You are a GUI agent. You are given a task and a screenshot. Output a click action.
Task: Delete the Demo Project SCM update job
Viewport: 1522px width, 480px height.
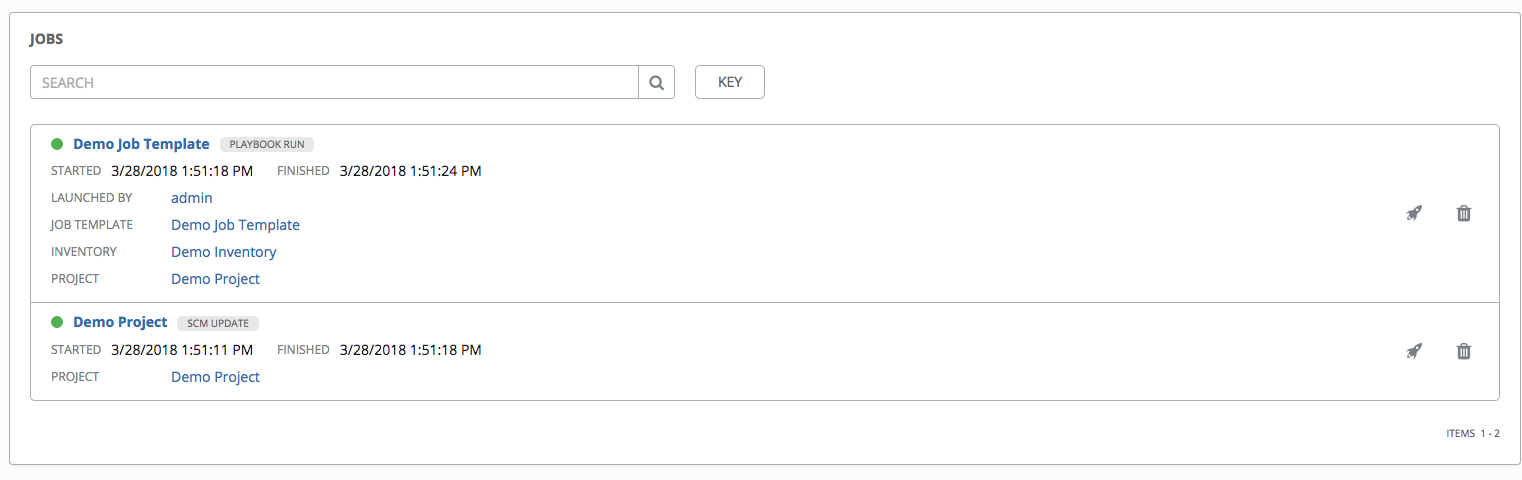1464,351
